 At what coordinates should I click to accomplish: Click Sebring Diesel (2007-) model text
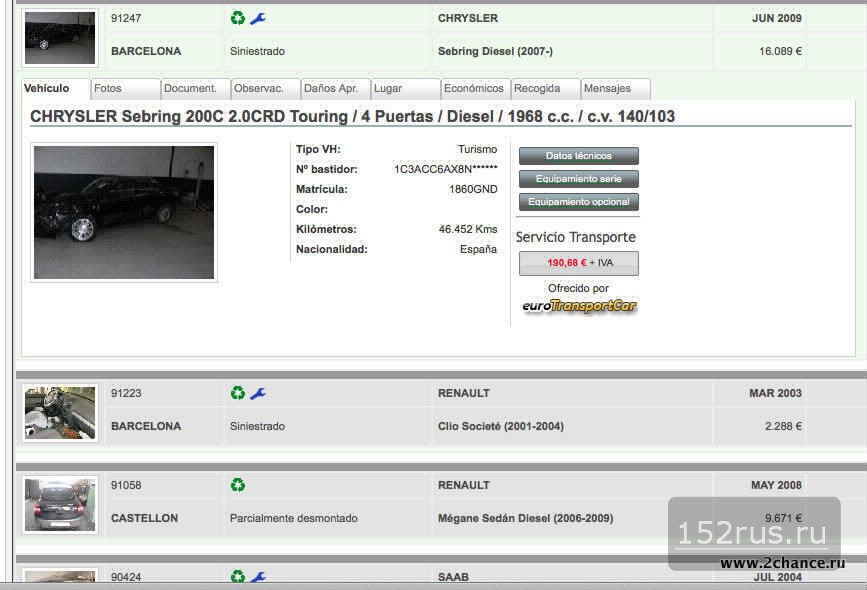click(x=495, y=51)
